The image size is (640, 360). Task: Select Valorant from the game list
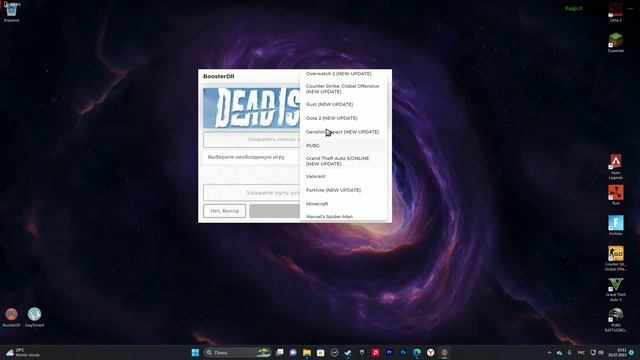click(343, 176)
